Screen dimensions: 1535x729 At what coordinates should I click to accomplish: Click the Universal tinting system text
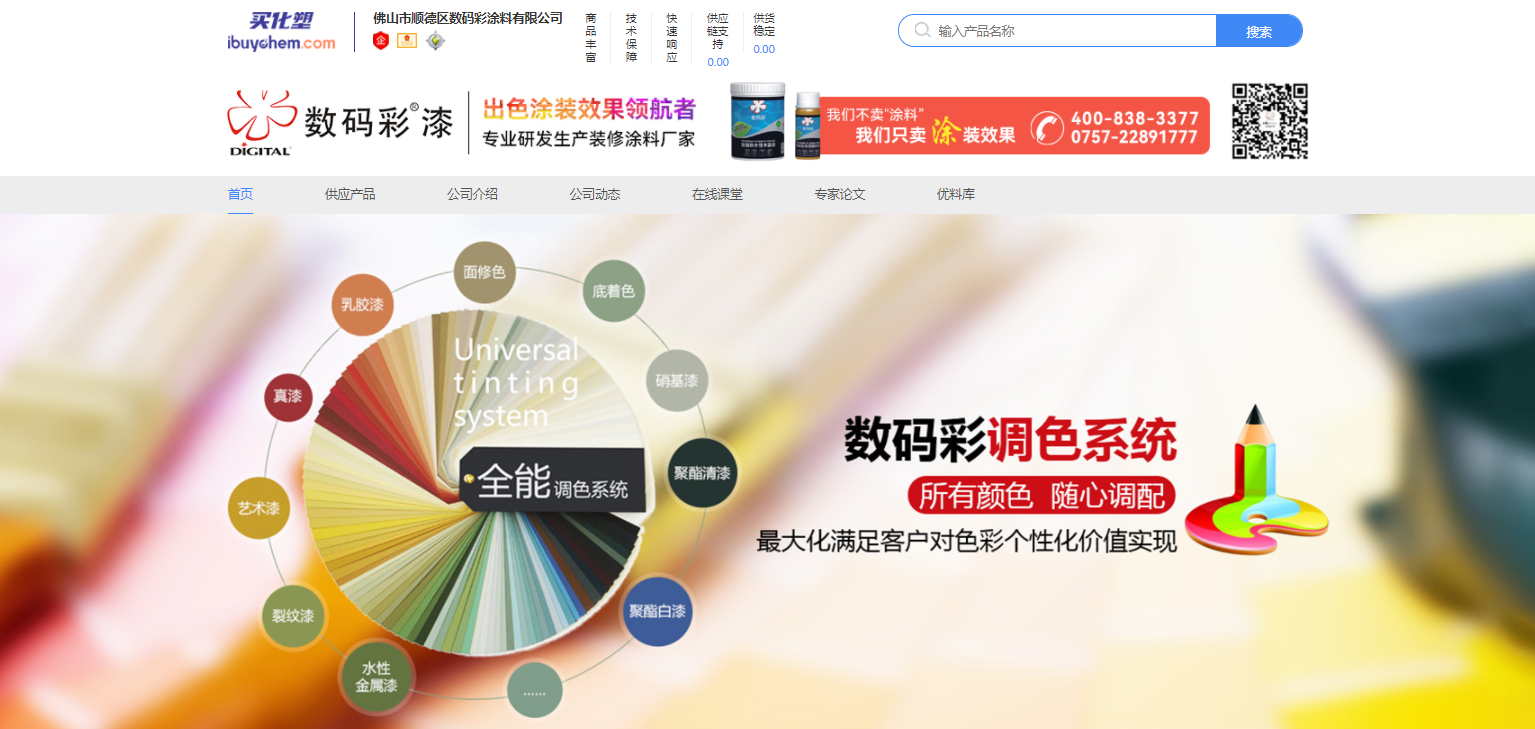(x=516, y=382)
